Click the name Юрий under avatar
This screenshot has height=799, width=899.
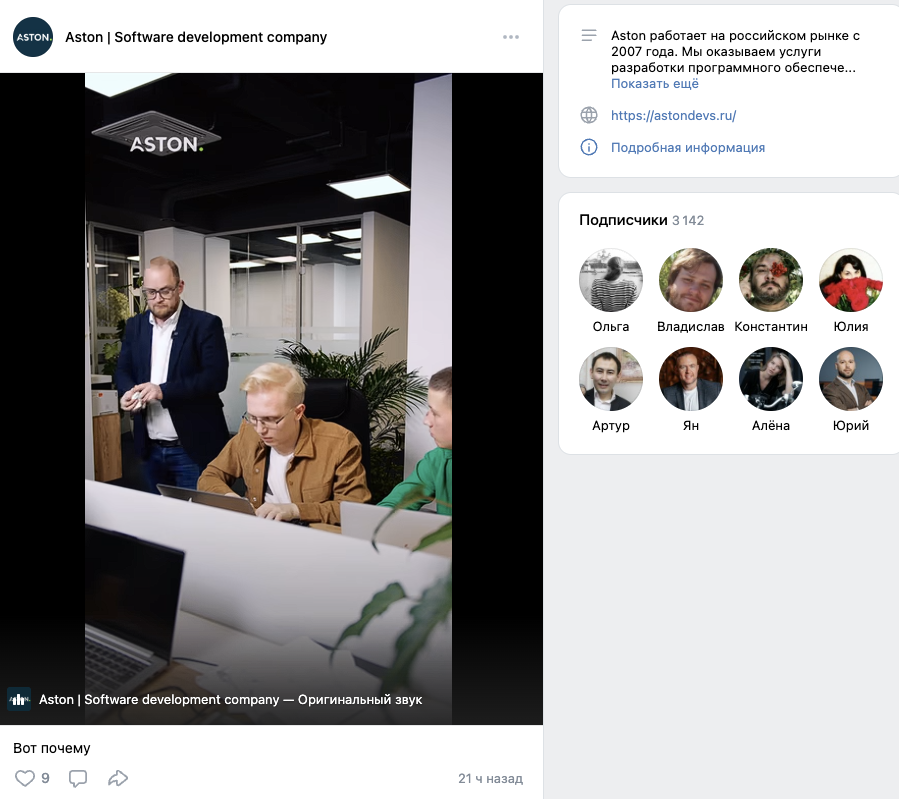tap(851, 425)
